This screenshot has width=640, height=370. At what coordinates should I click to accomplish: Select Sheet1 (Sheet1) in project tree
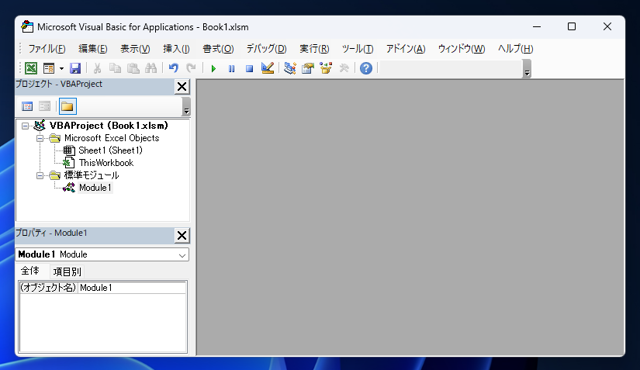point(111,151)
